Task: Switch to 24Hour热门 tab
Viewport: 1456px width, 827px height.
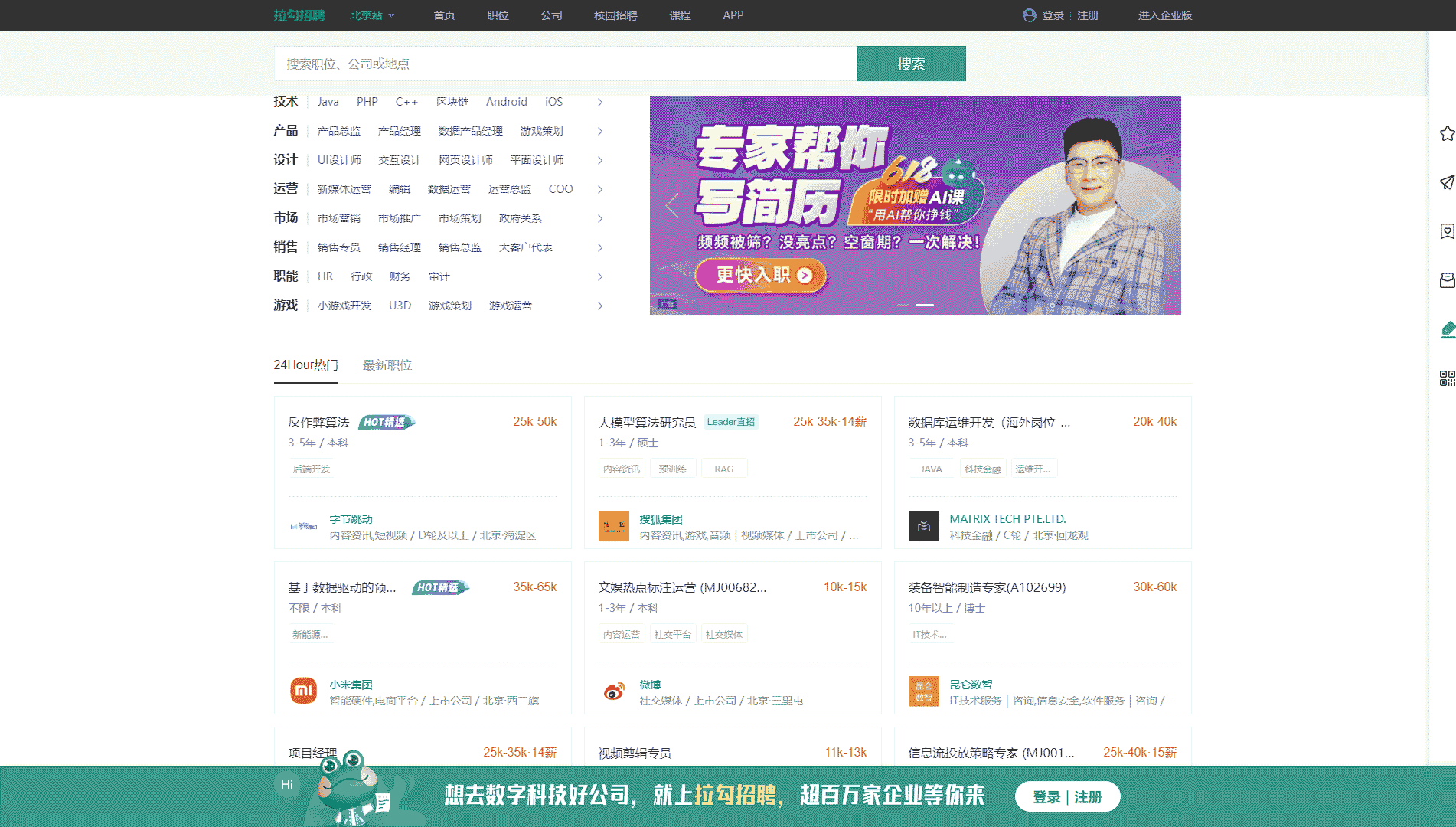Action: 305,365
